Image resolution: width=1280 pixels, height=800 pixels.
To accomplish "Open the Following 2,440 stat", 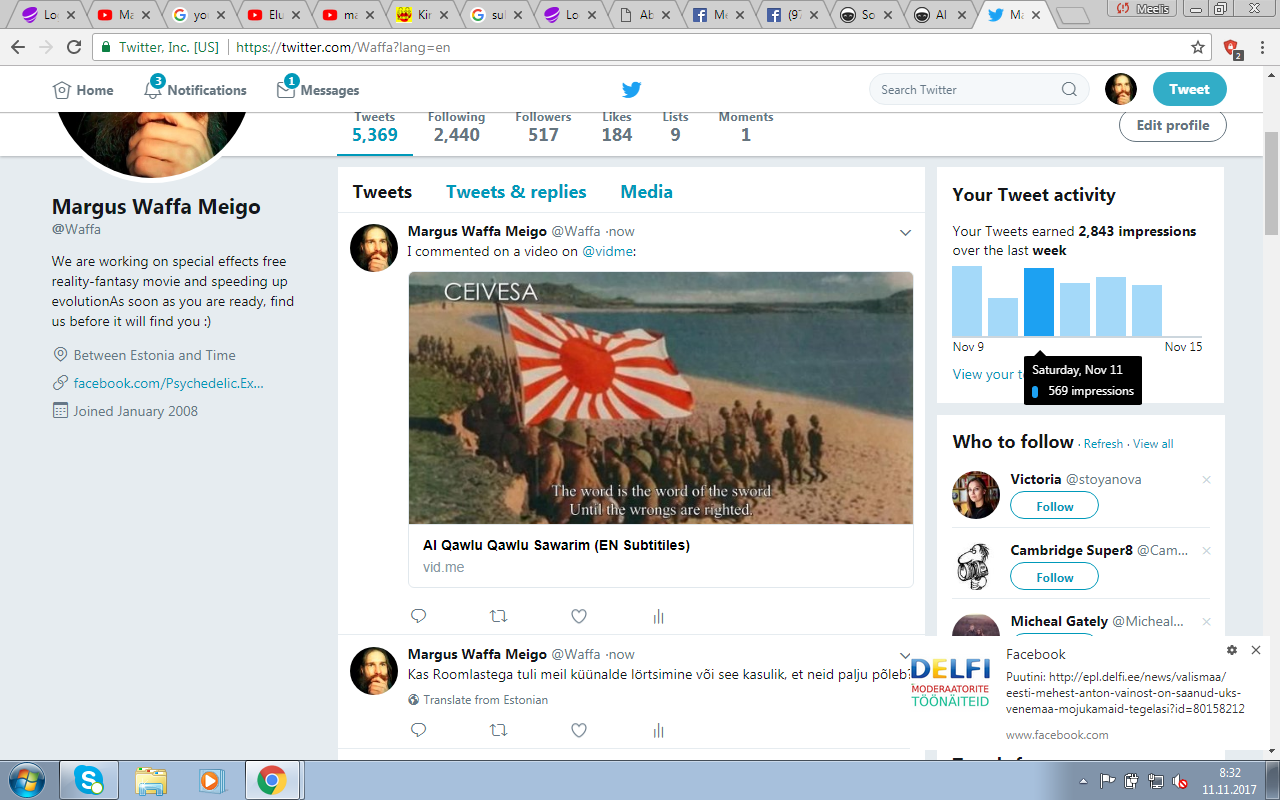I will click(x=456, y=127).
